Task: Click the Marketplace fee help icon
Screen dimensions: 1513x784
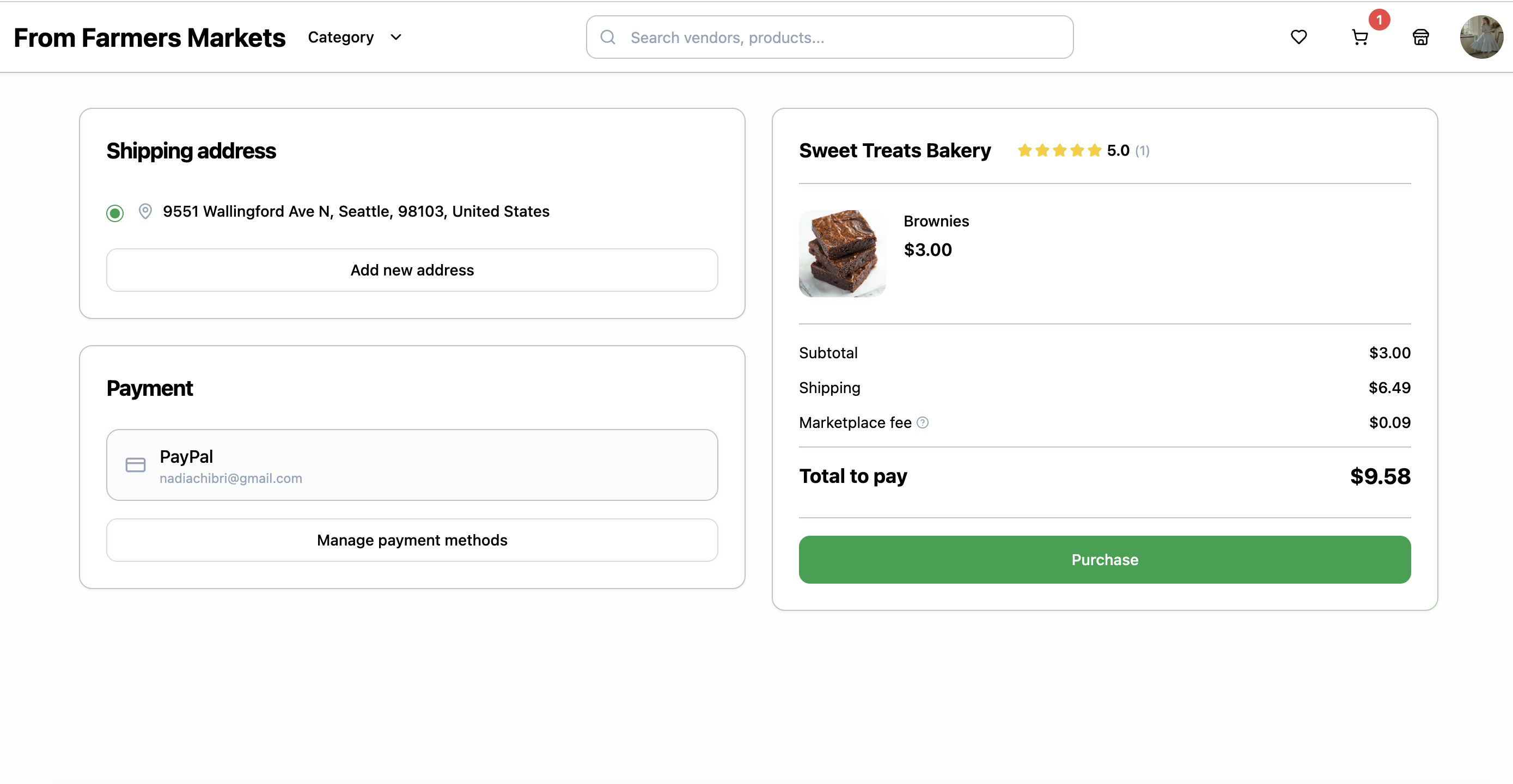Action: pos(923,422)
